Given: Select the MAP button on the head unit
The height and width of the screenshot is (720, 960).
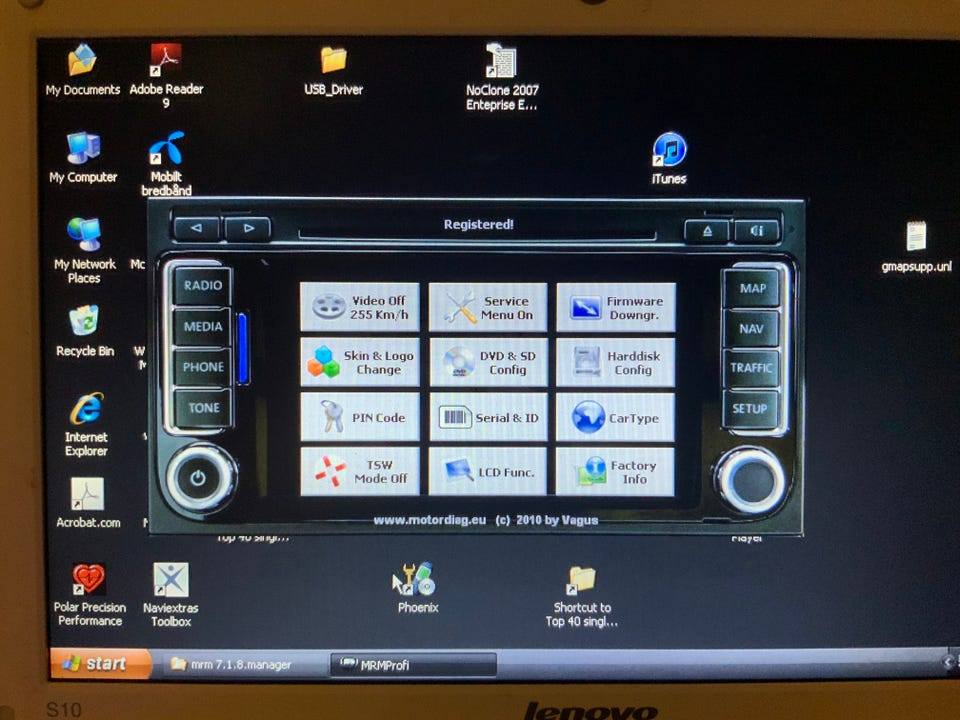Looking at the screenshot, I should tap(752, 288).
